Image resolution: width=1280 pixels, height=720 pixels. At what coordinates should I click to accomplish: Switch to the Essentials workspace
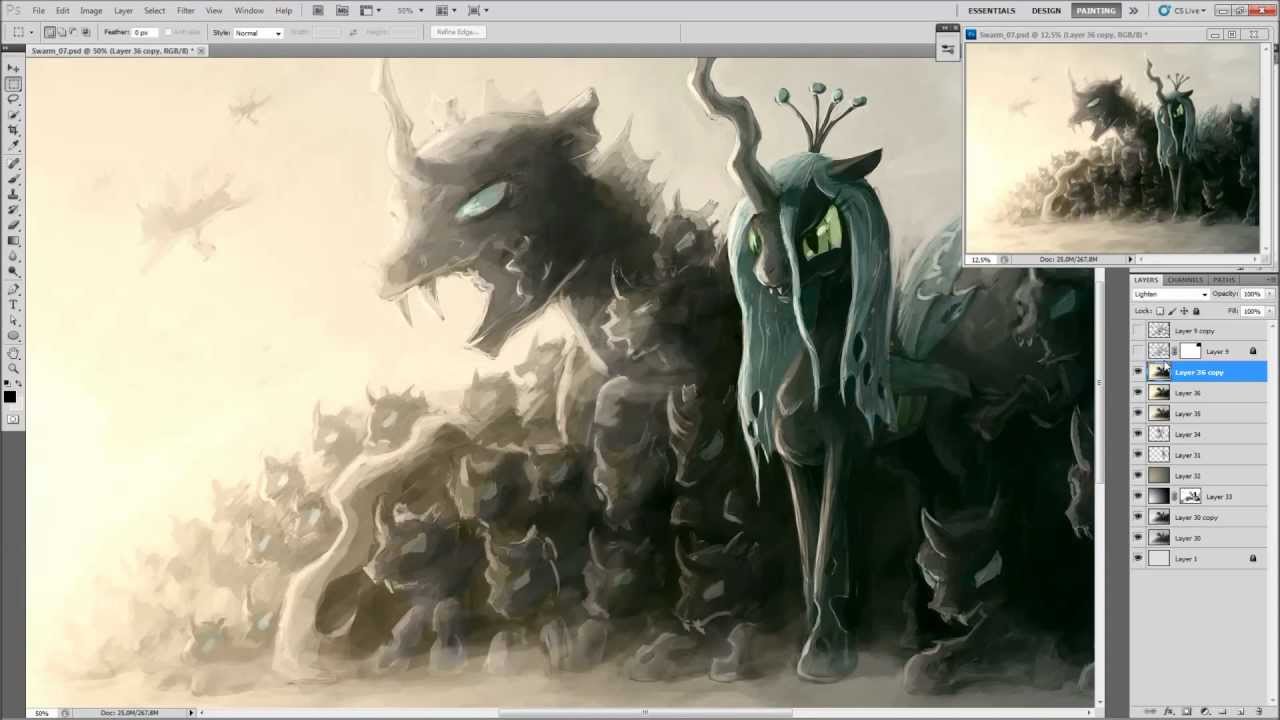pos(991,10)
